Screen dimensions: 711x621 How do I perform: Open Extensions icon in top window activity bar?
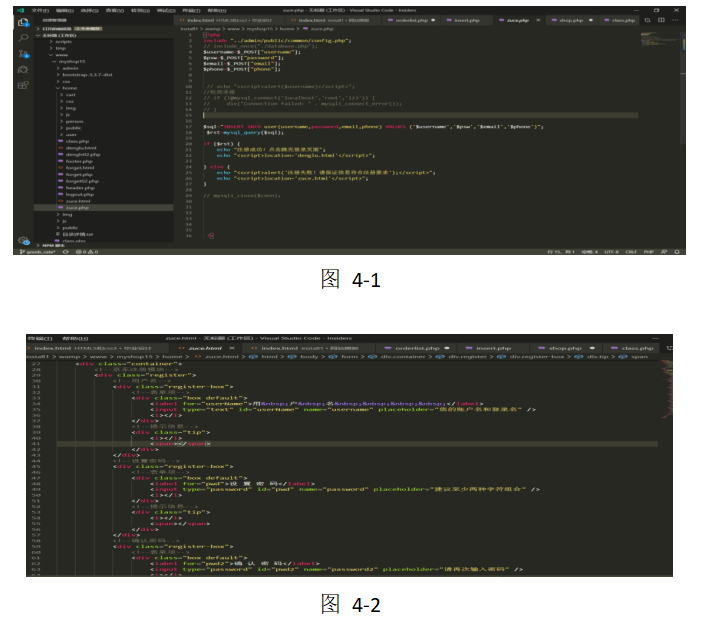[23, 85]
